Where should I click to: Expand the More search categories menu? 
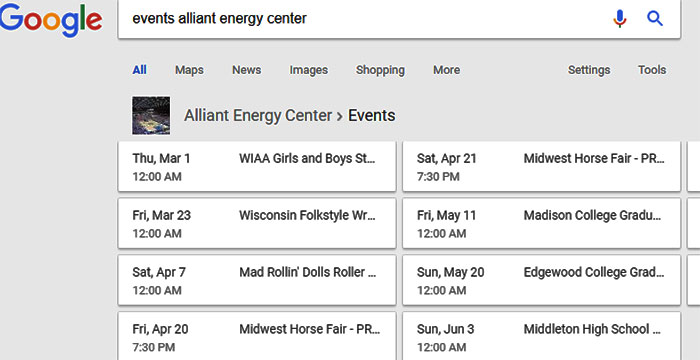446,70
